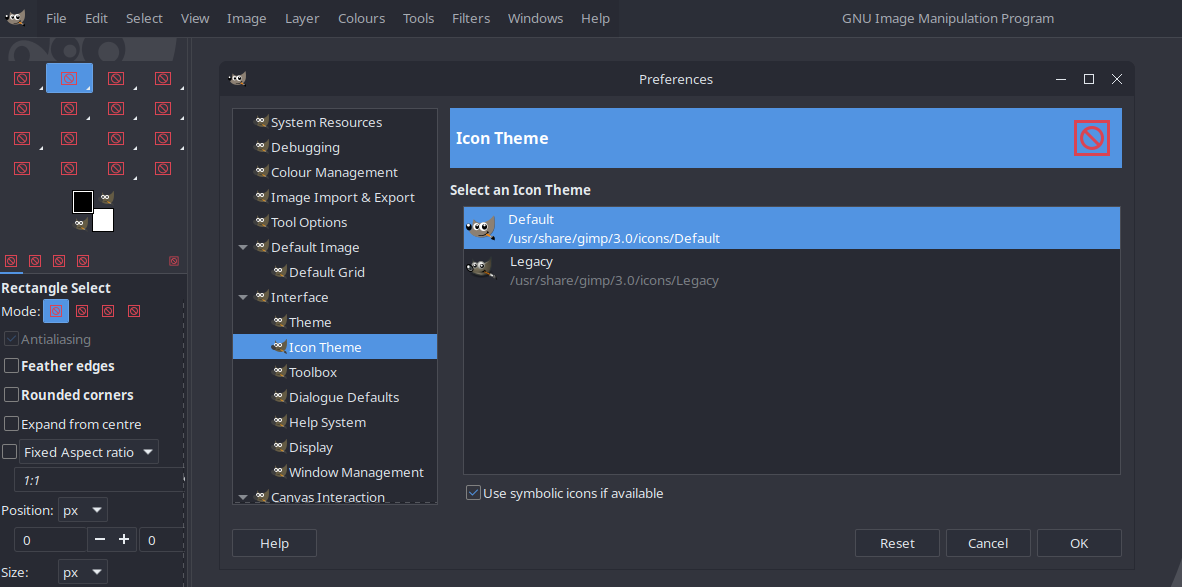Image resolution: width=1182 pixels, height=587 pixels.
Task: Click the highlighted selection Mode icon
Action: point(56,312)
